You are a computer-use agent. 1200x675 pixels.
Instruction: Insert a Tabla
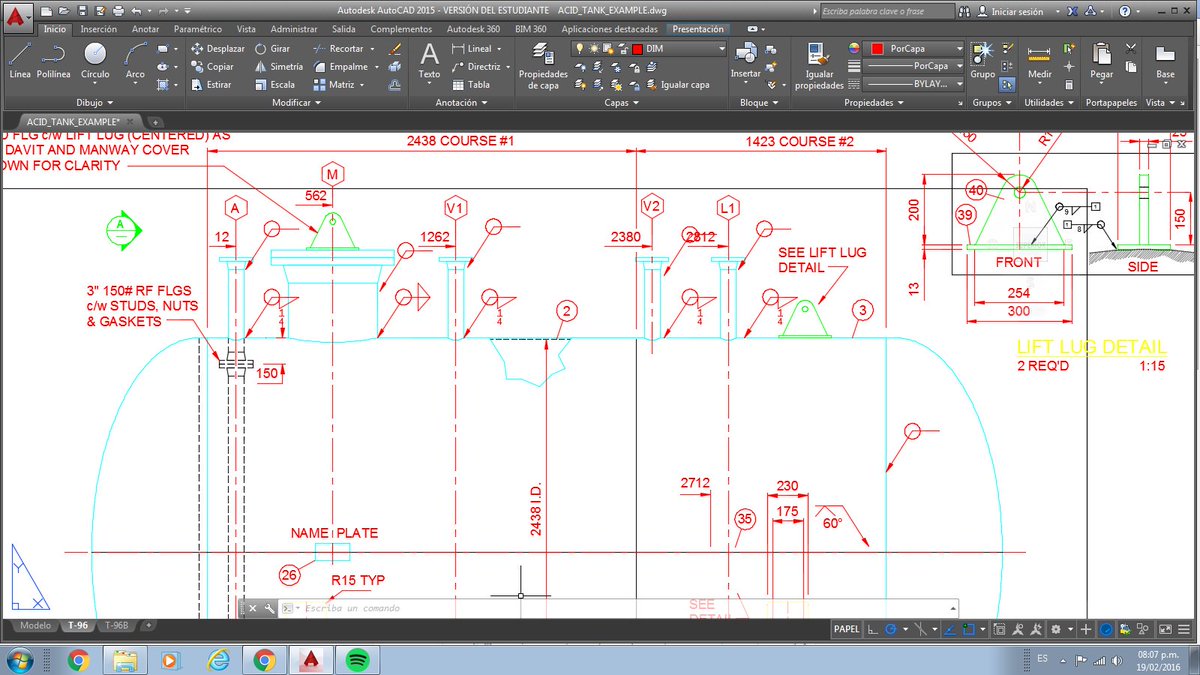[470, 84]
